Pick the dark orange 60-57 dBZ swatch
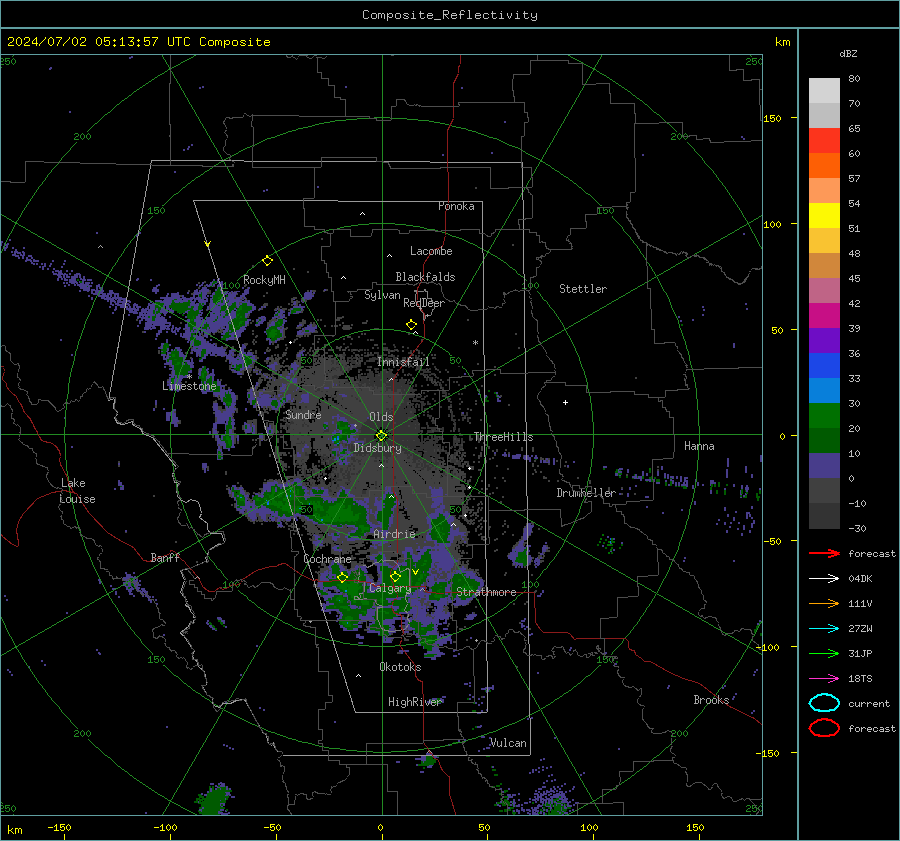Screen dimensions: 900x841 [x=824, y=165]
